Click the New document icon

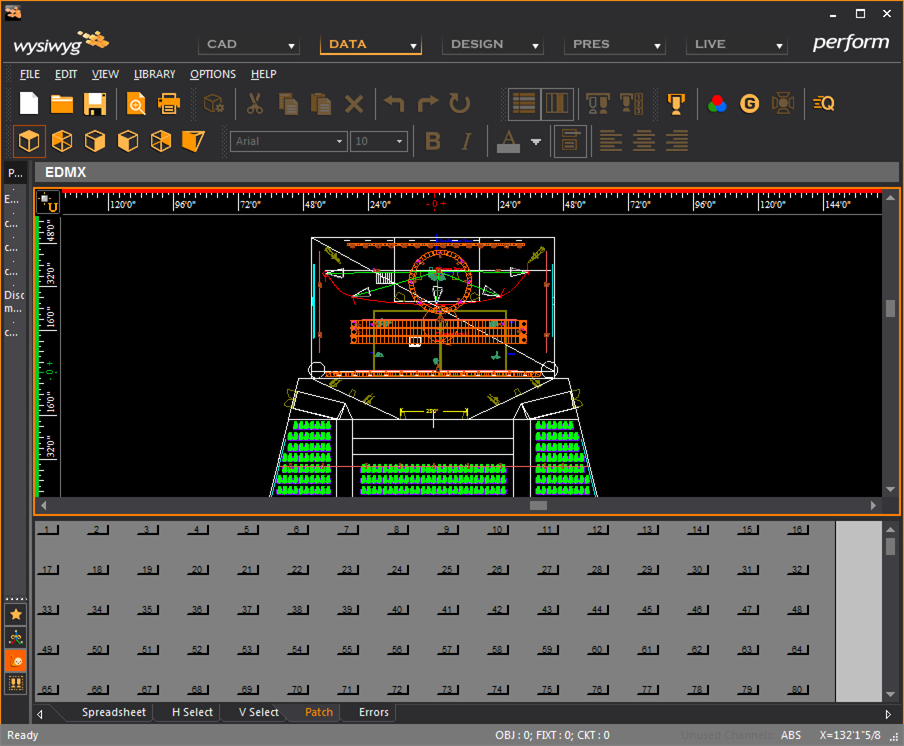29,103
